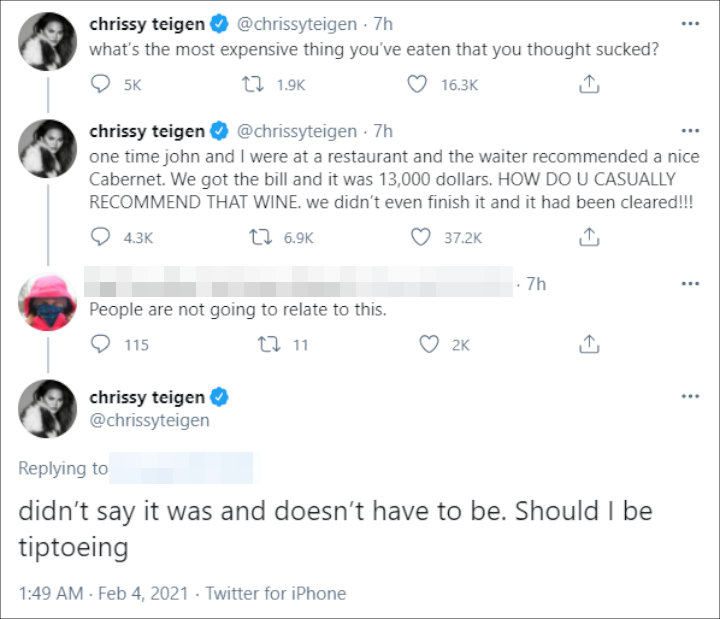Like the tweet with 16.3K likes
This screenshot has width=720, height=619.
417,84
